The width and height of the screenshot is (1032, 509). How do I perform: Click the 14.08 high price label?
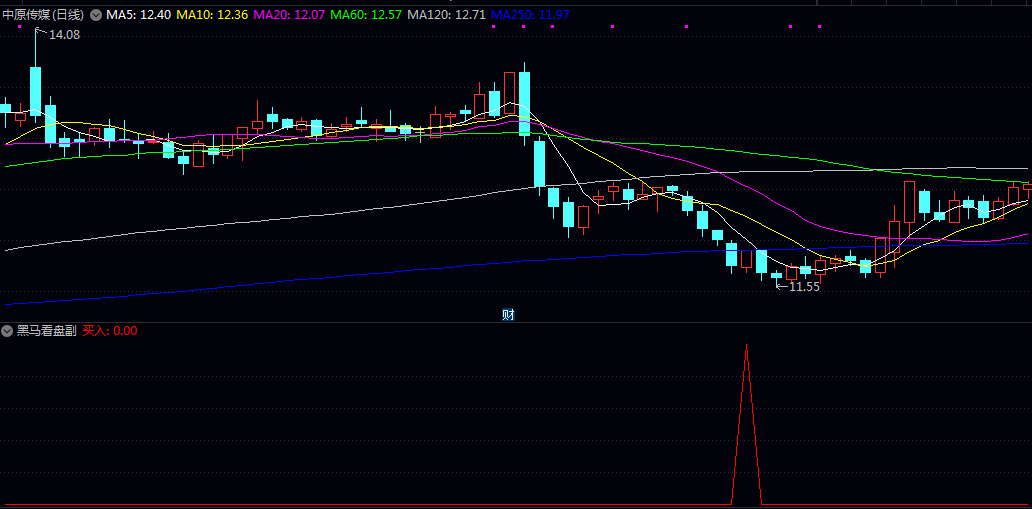coord(64,36)
